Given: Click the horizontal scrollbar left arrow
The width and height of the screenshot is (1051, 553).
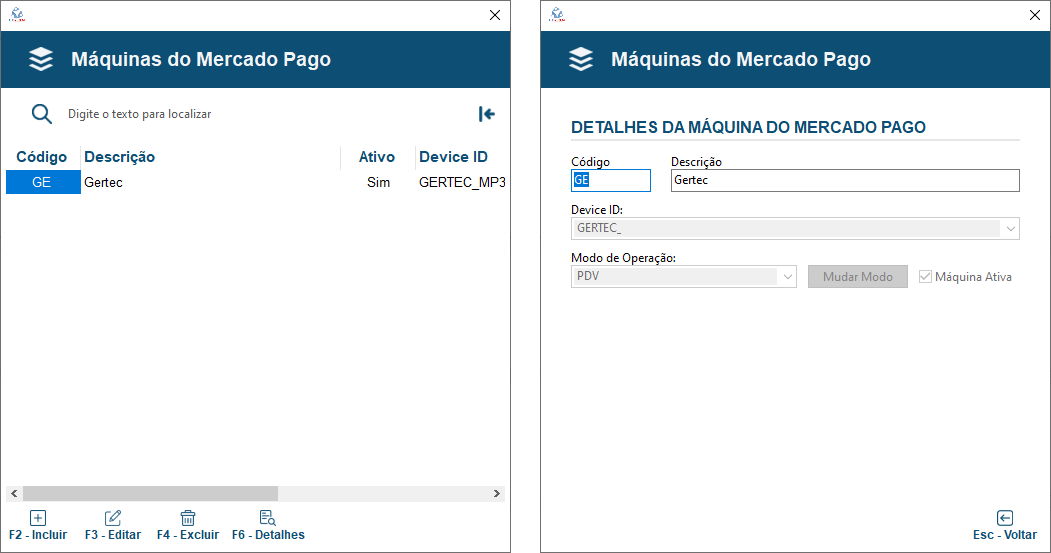Looking at the screenshot, I should point(14,493).
